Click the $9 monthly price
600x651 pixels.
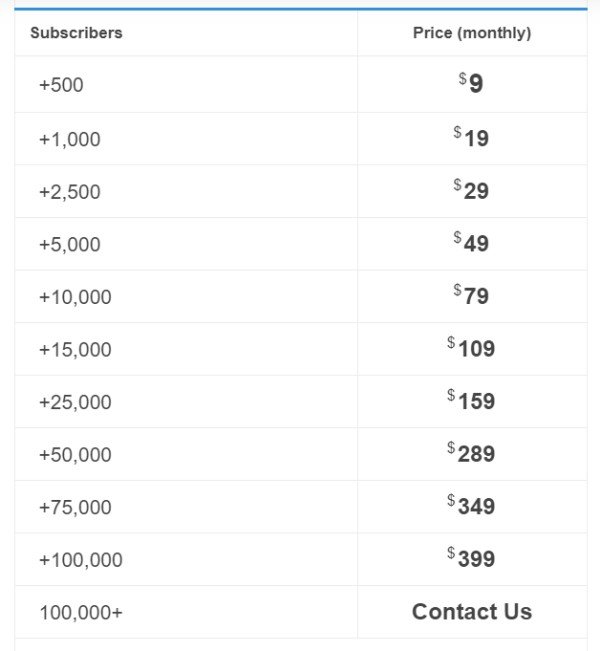(x=471, y=83)
